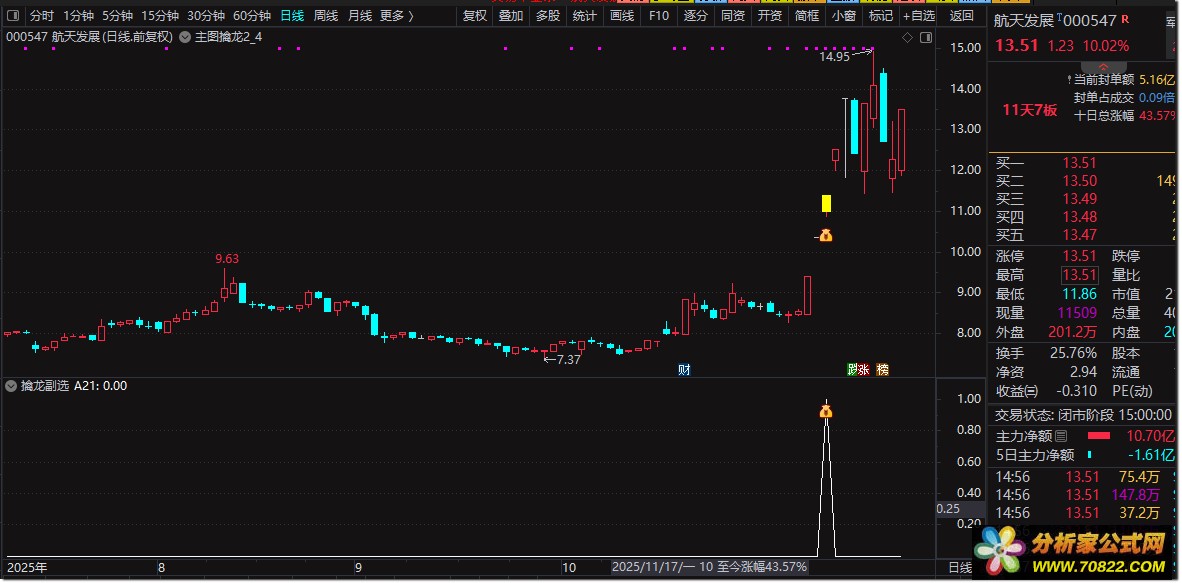Click the T superscript before 000547
The height and width of the screenshot is (583, 1182).
pos(1060,17)
